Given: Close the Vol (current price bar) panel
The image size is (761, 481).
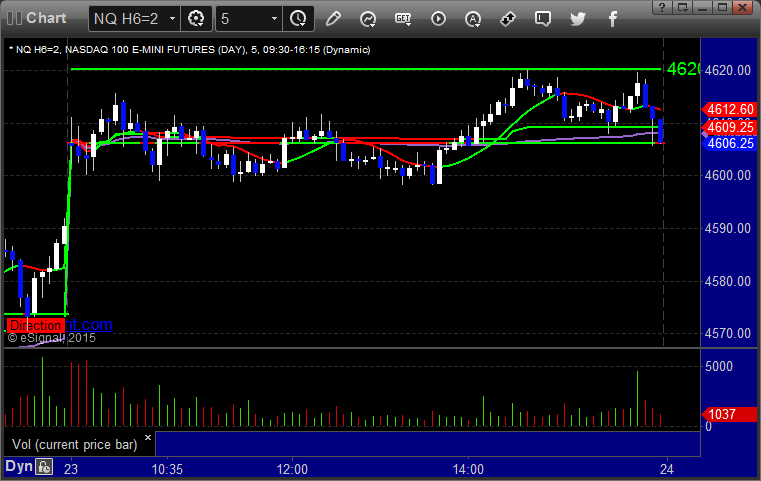Looking at the screenshot, I should pyautogui.click(x=148, y=437).
